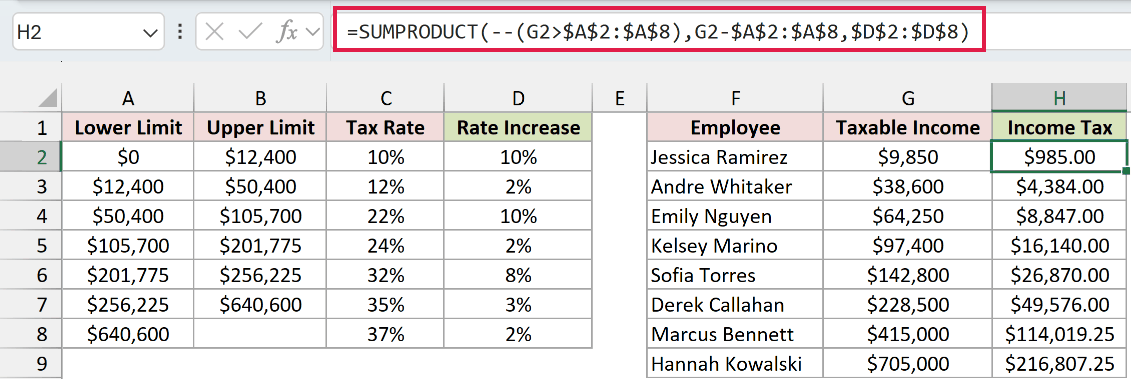
Task: Click the $0 lower limit cell
Action: [x=128, y=157]
